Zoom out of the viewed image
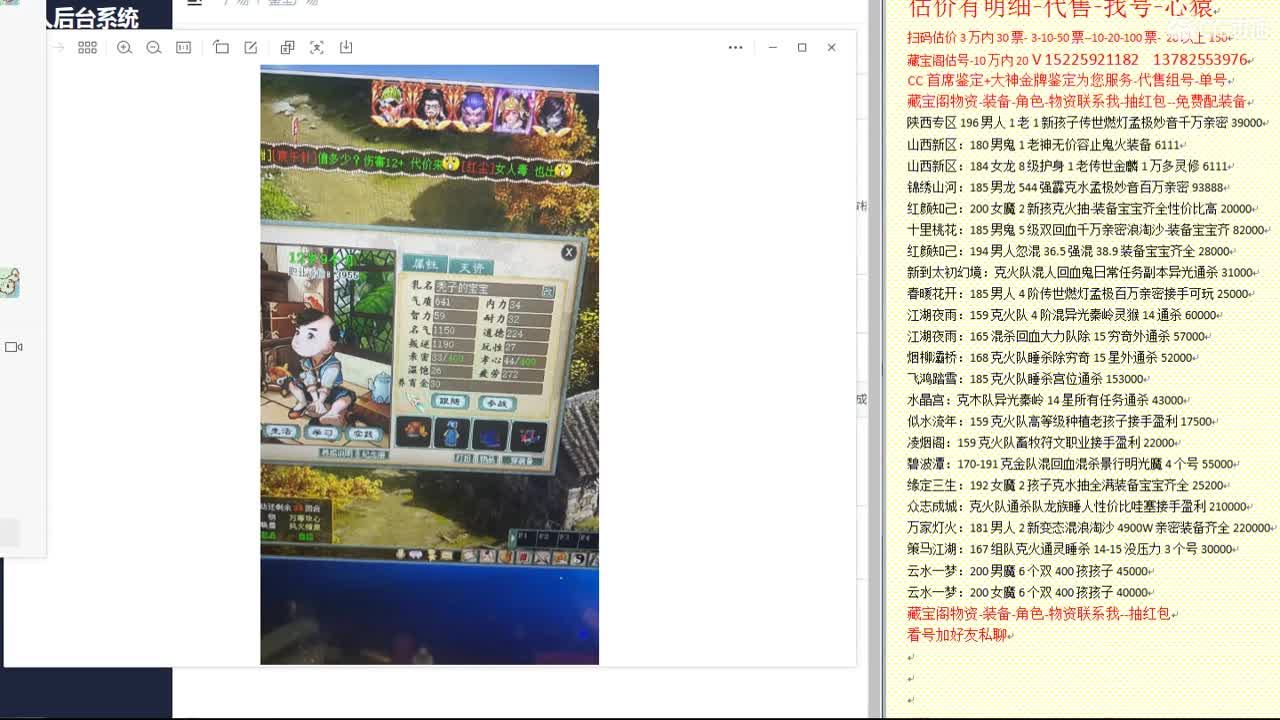Image resolution: width=1280 pixels, height=720 pixels. (x=154, y=47)
